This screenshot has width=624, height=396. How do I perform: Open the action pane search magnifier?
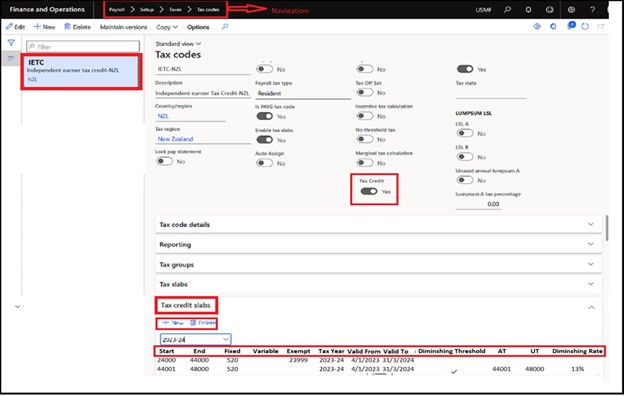(225, 27)
